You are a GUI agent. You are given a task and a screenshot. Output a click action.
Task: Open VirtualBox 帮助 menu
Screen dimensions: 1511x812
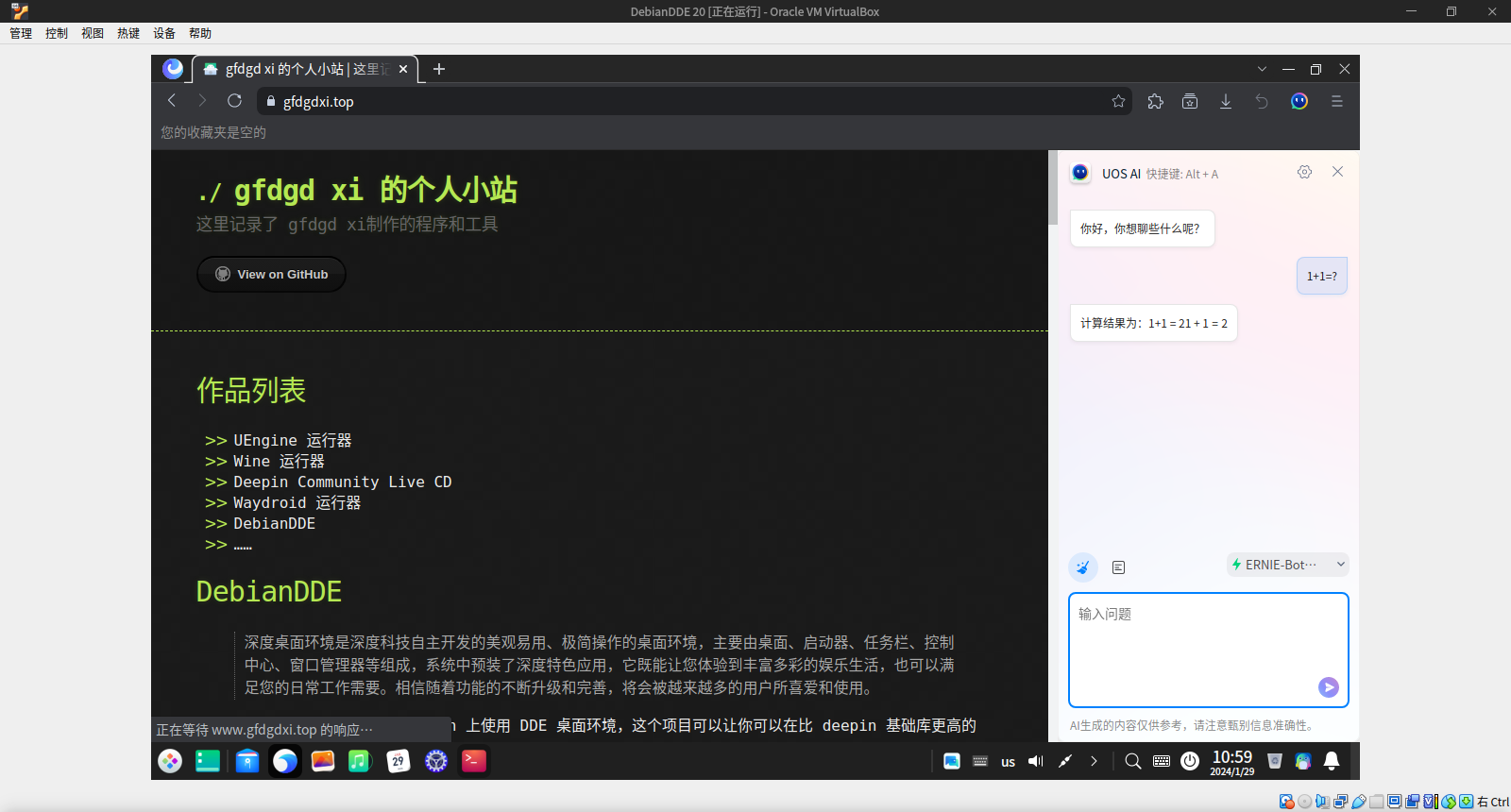[x=200, y=33]
